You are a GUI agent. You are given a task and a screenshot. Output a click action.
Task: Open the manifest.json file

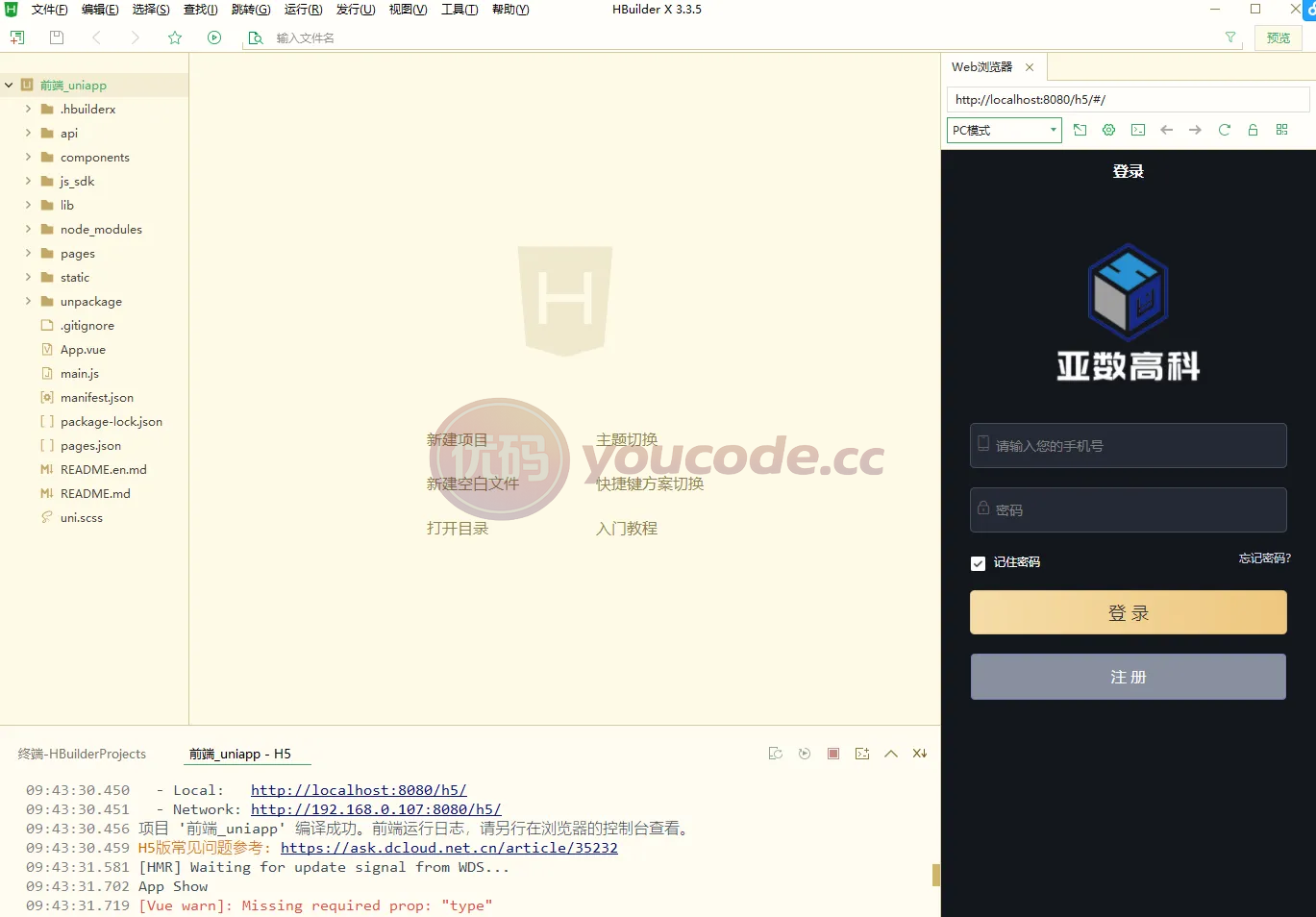click(x=97, y=397)
